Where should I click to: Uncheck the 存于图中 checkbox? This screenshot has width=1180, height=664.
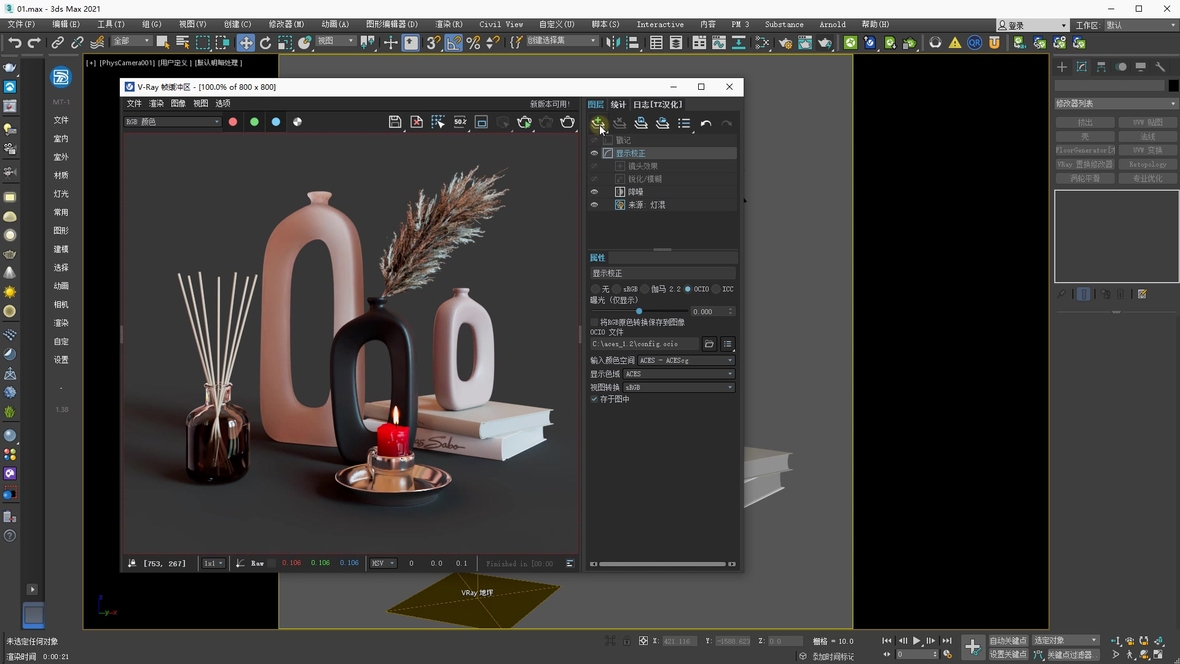point(594,399)
